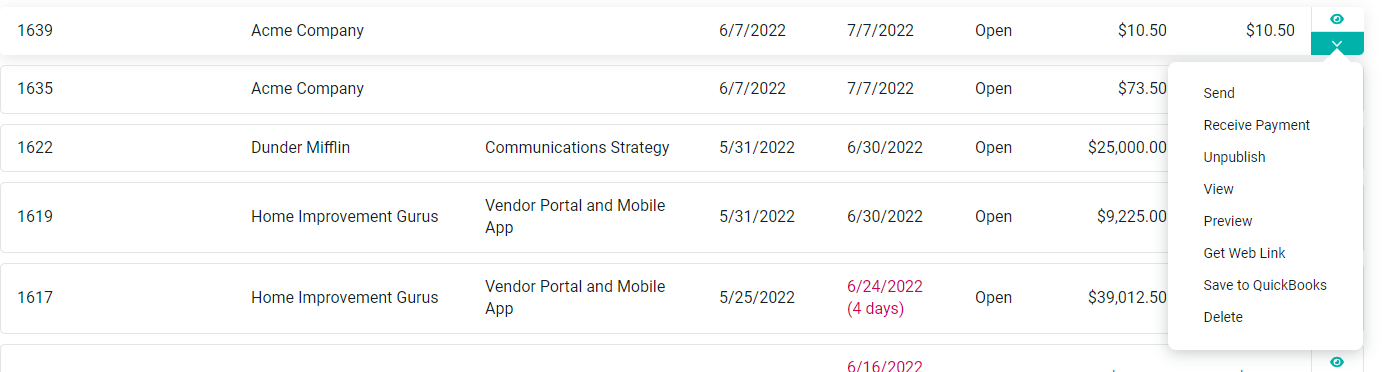Screen dimensions: 1390x372
Task: Open invoice number 1639
Action: tap(35, 30)
